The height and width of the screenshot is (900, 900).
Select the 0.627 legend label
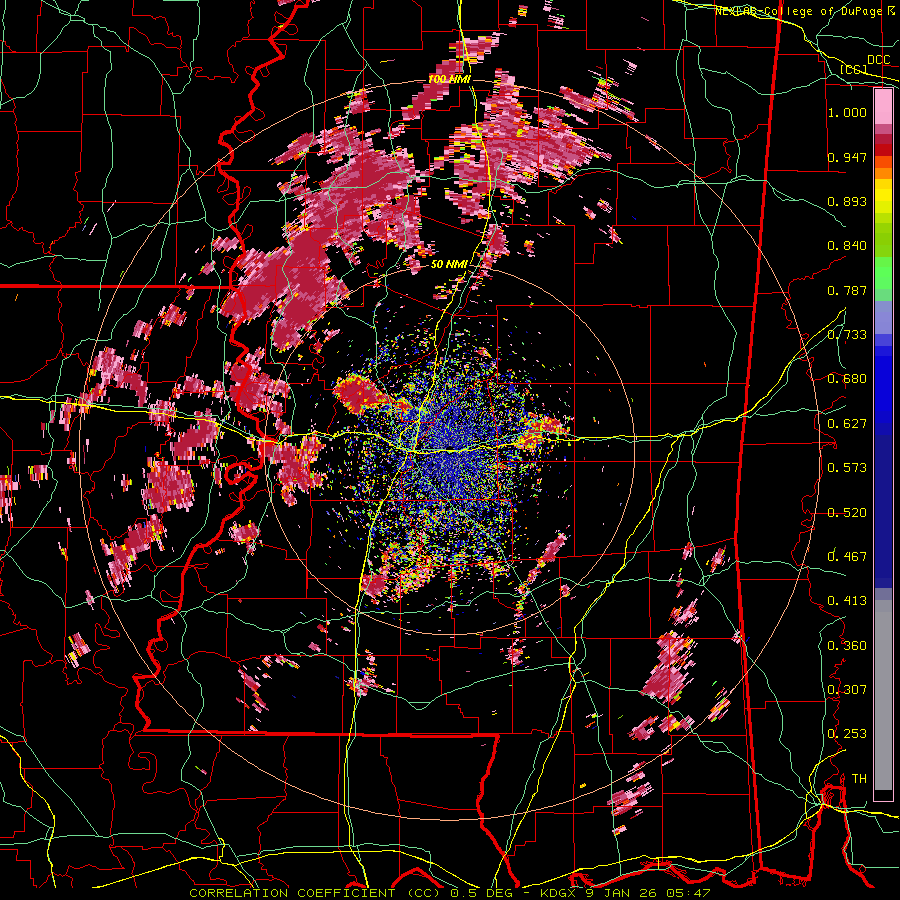847,424
